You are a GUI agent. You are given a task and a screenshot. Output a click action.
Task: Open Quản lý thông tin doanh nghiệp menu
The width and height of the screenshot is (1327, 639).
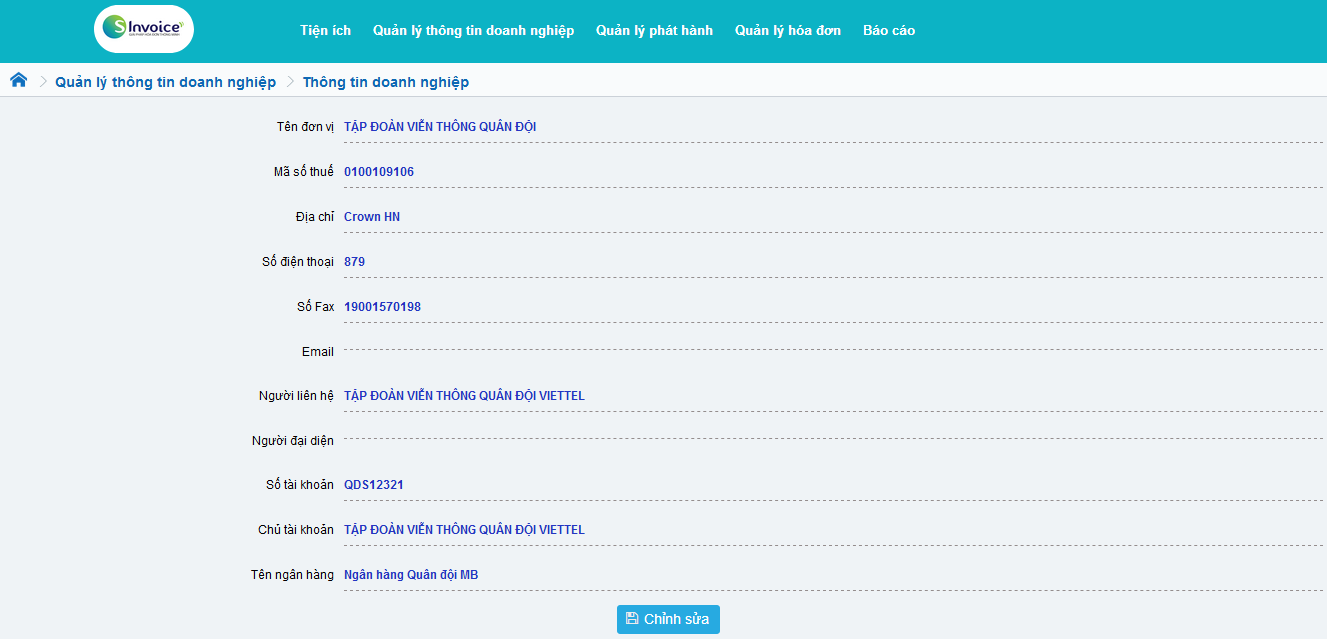[473, 30]
